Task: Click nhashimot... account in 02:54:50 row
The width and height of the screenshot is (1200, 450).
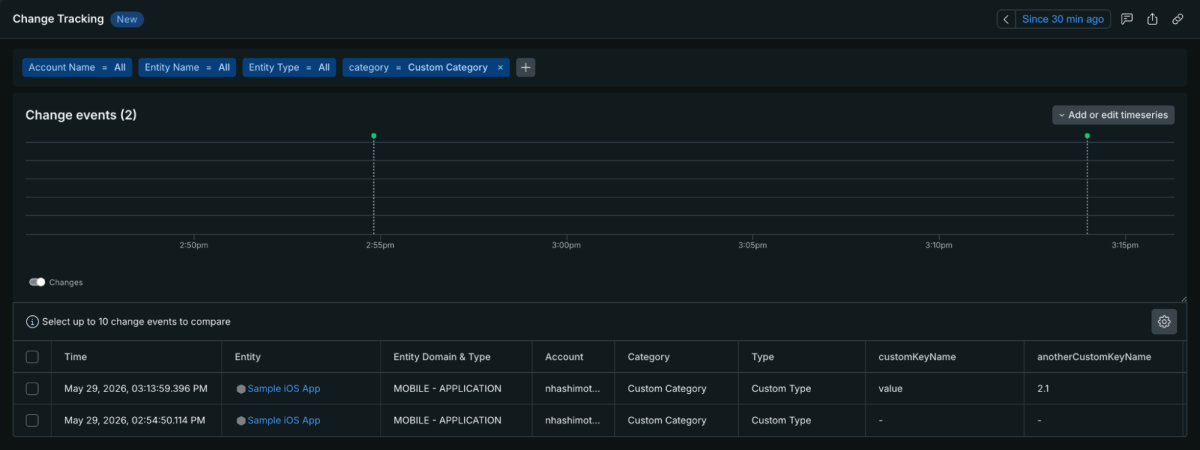Action: (x=573, y=420)
